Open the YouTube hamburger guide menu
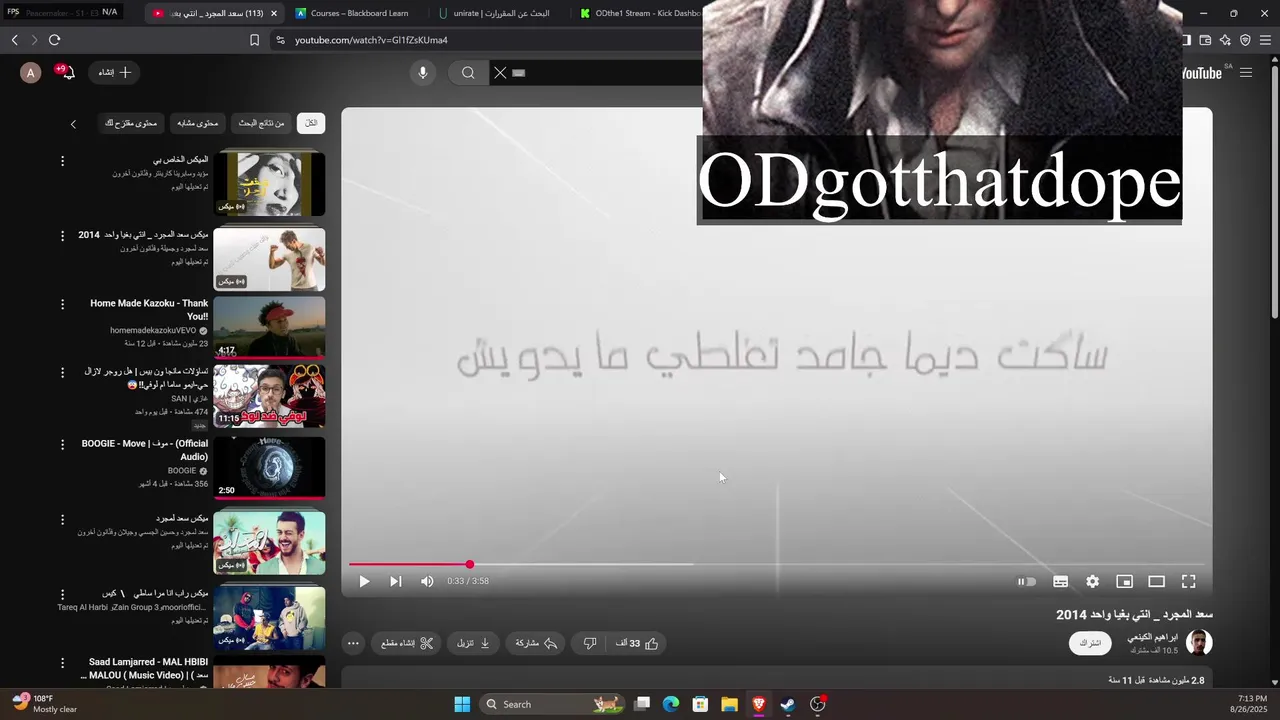Image resolution: width=1280 pixels, height=720 pixels. (1246, 72)
